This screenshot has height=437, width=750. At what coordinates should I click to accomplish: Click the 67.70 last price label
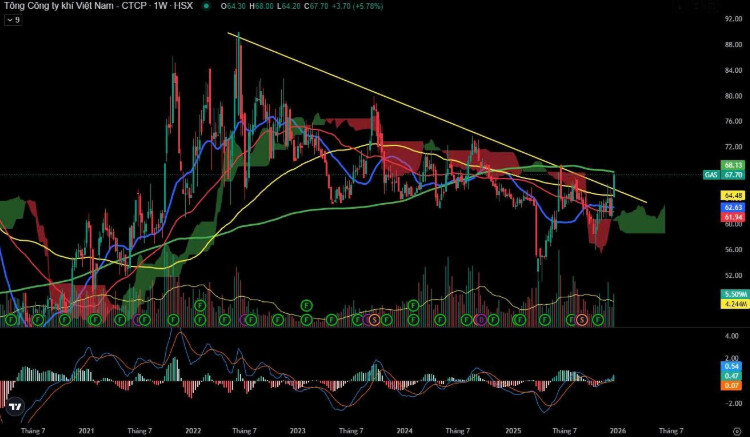[732, 175]
